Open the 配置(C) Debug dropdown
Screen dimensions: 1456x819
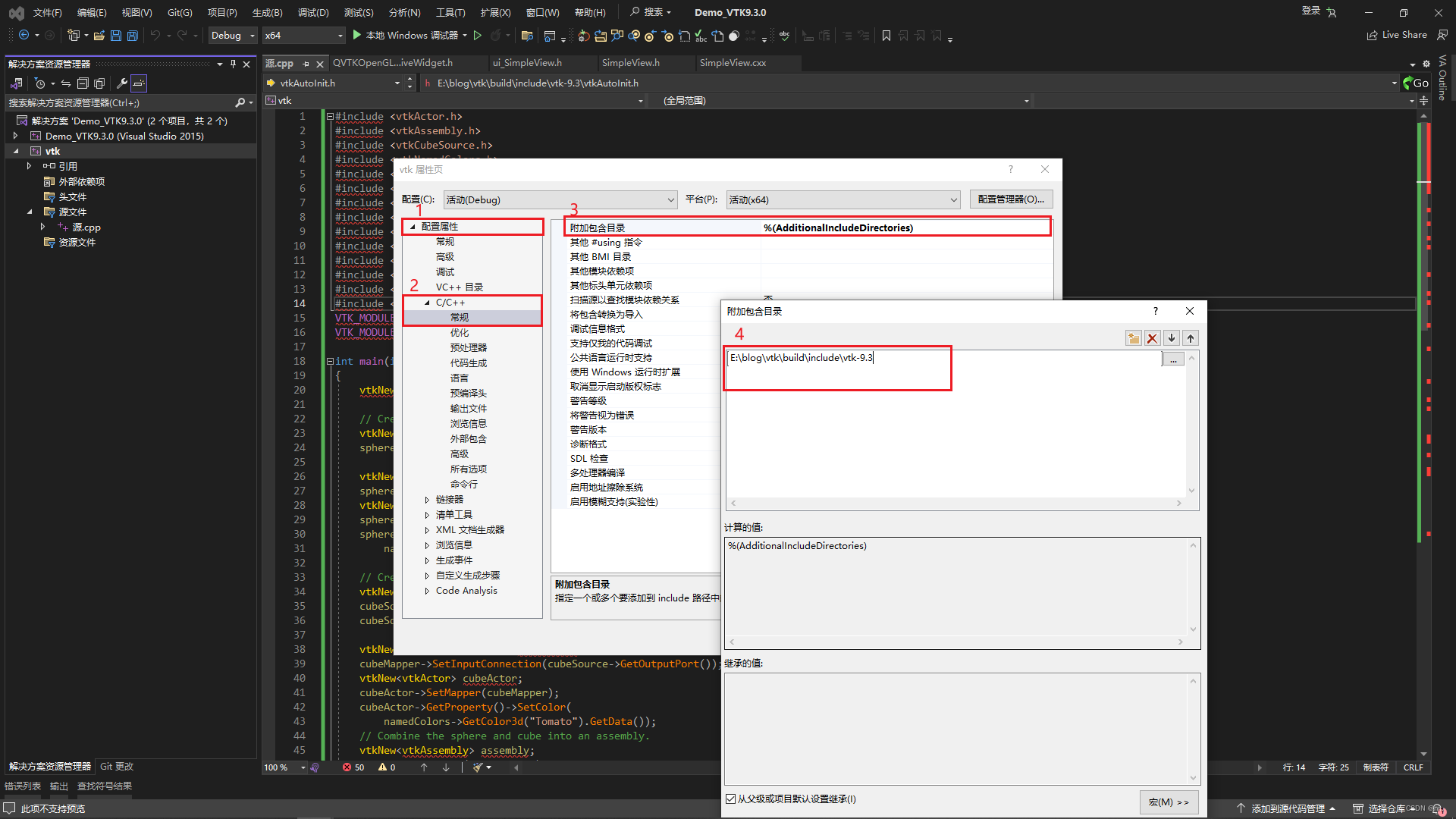[x=560, y=199]
